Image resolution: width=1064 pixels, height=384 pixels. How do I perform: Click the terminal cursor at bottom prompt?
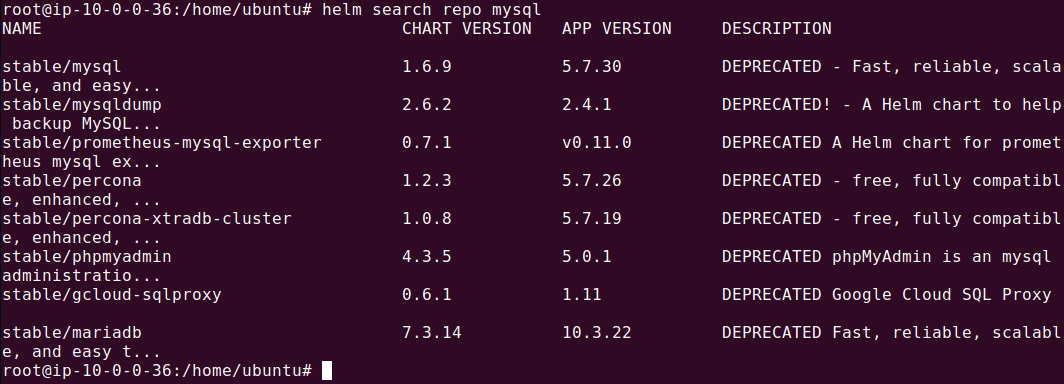click(x=327, y=370)
